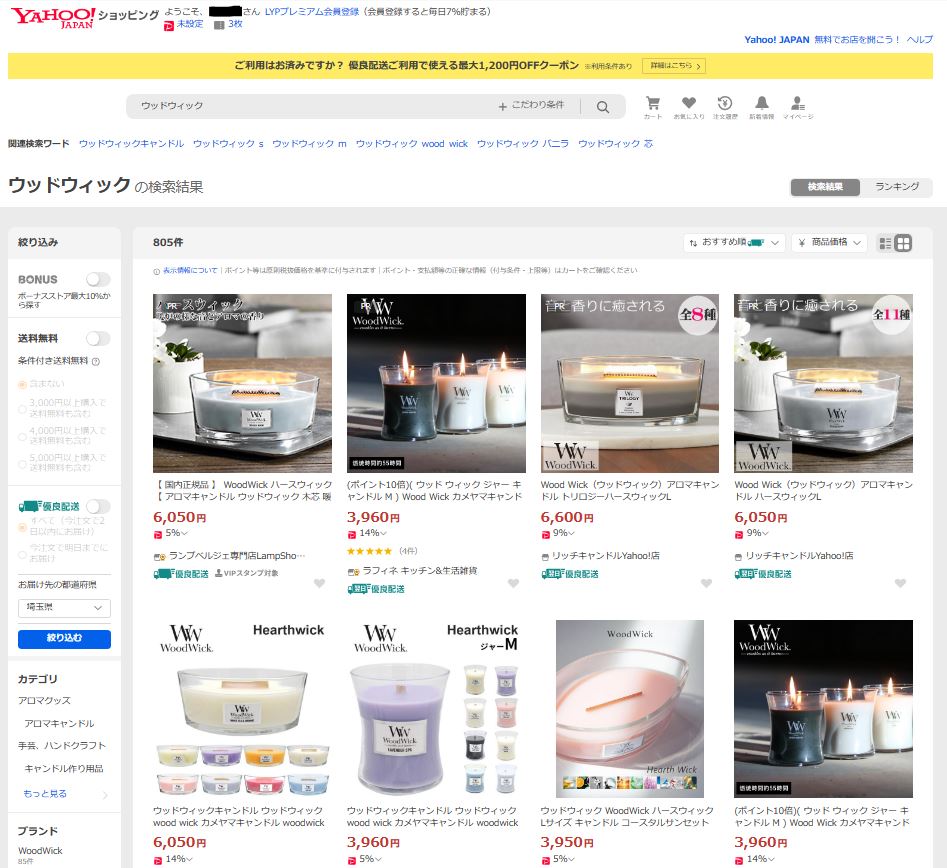Image resolution: width=947 pixels, height=868 pixels.
Task: Open the おすすめ順 sort dropdown
Action: 734,243
